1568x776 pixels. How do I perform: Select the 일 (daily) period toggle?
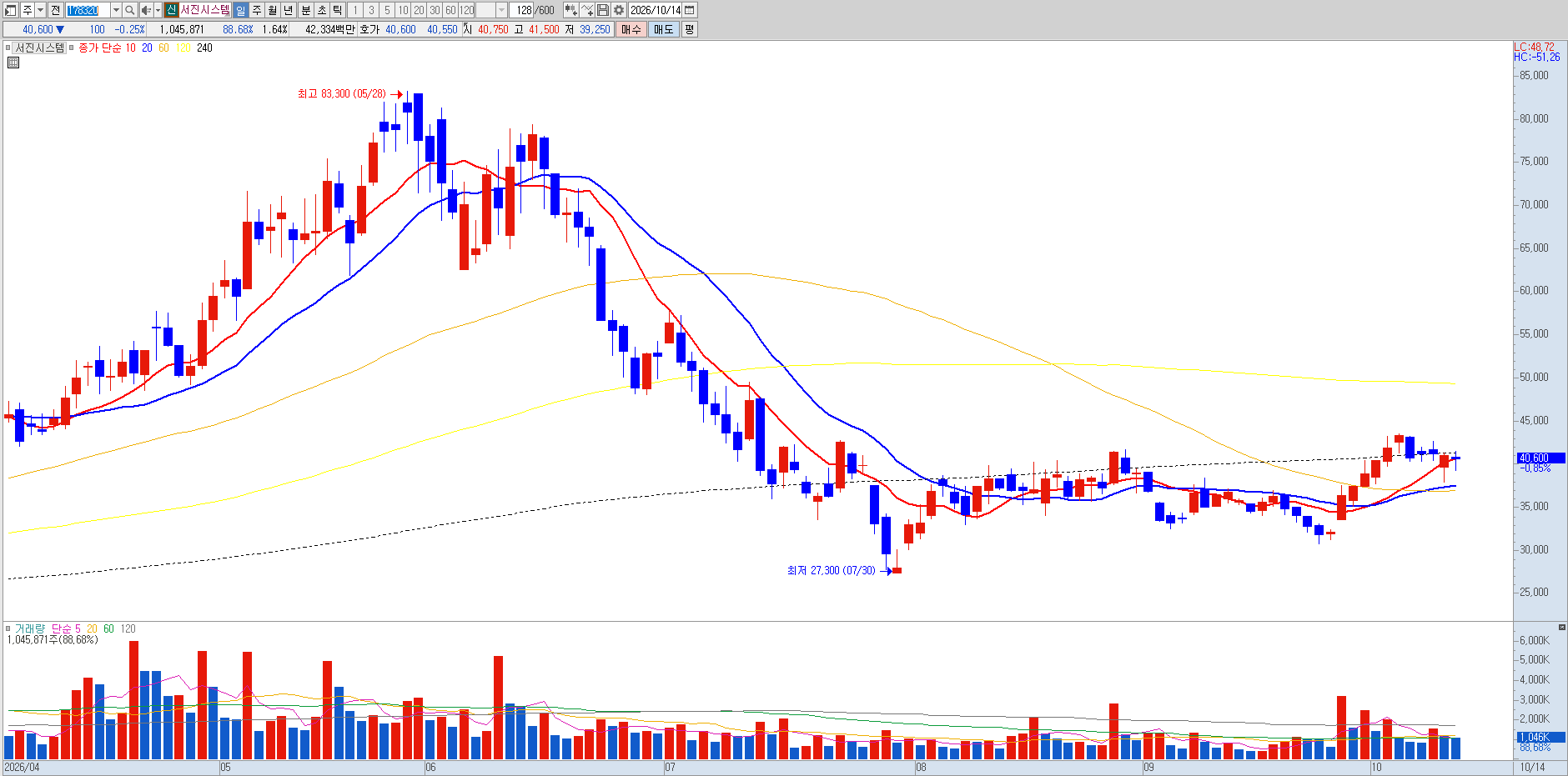click(x=240, y=10)
